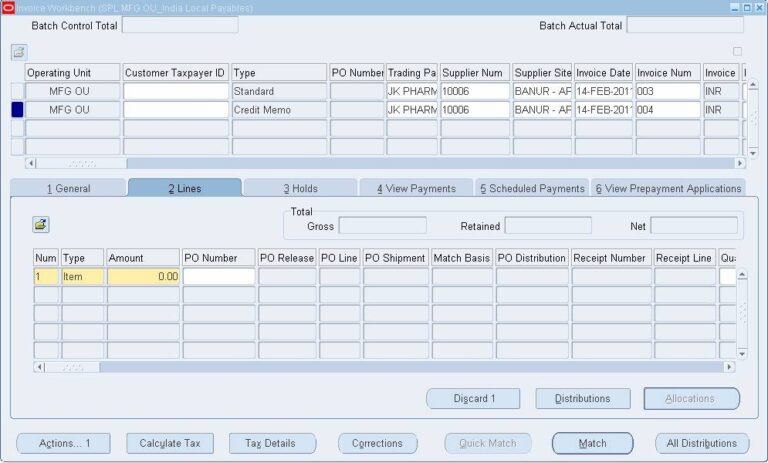Click the Quick Match button
Screen dimensions: 768x463
click(488, 443)
